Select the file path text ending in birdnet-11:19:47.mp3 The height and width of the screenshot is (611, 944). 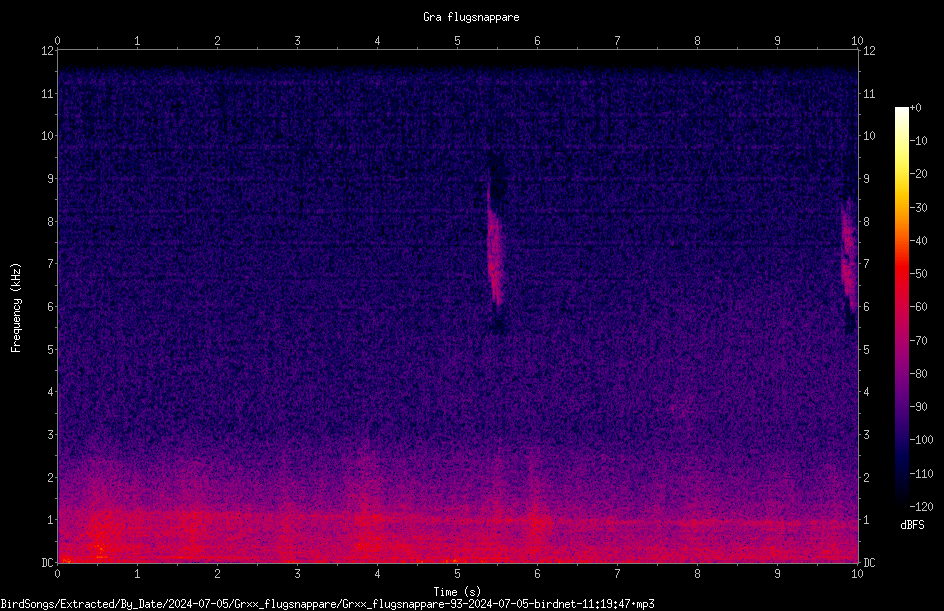328,604
